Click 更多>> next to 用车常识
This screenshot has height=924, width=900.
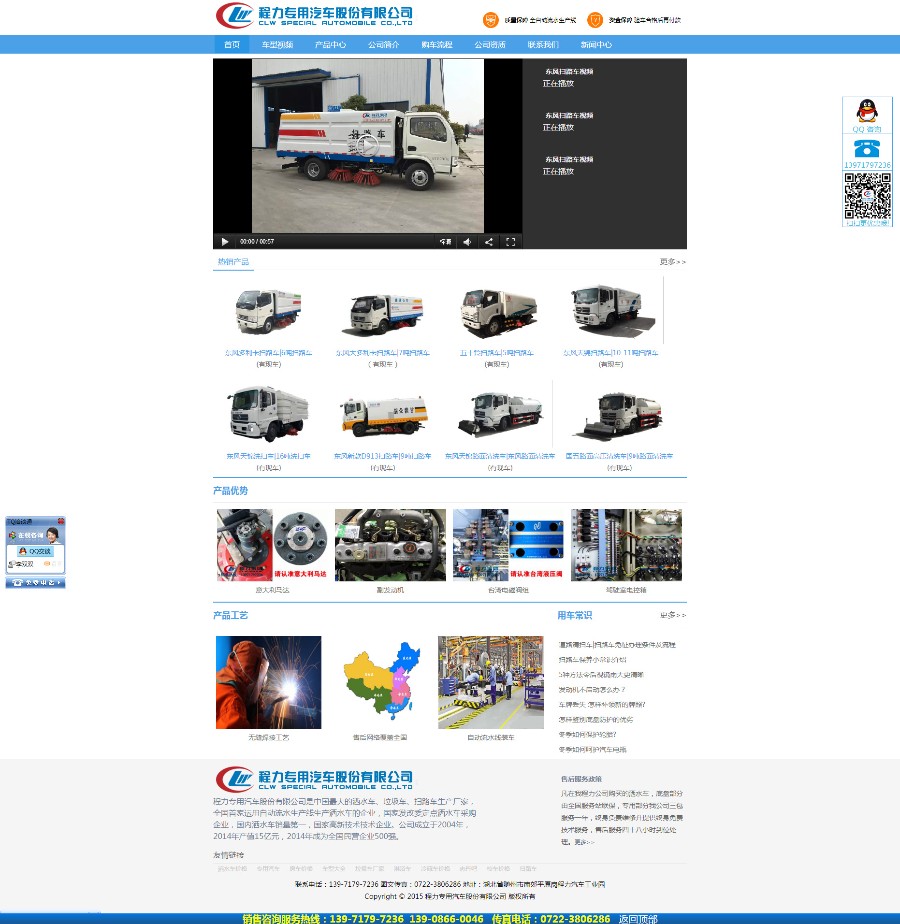[x=672, y=615]
